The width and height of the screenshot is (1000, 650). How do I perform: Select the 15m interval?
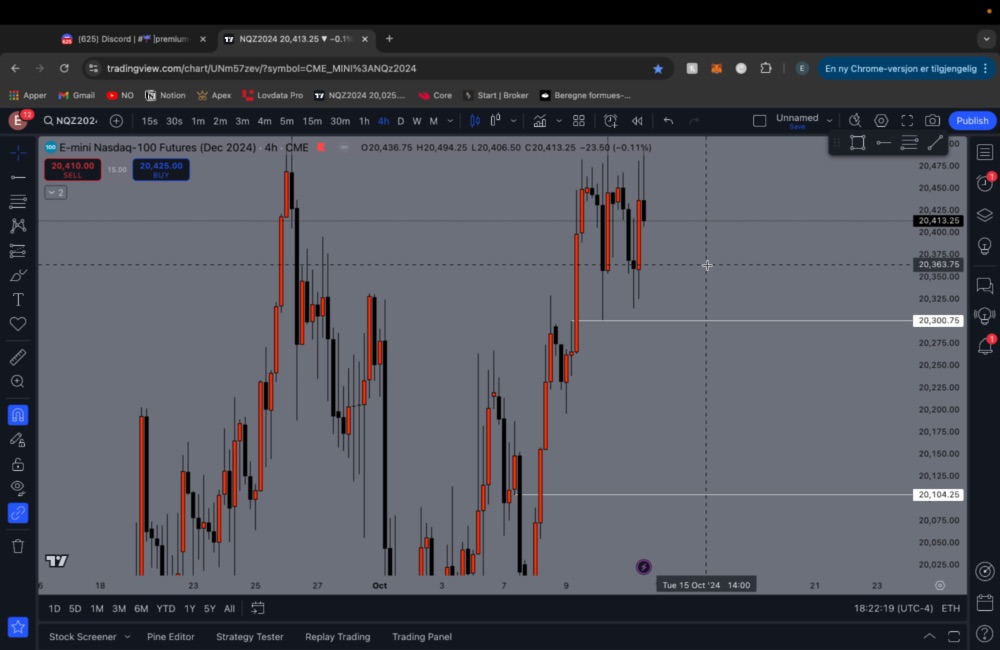(x=312, y=121)
